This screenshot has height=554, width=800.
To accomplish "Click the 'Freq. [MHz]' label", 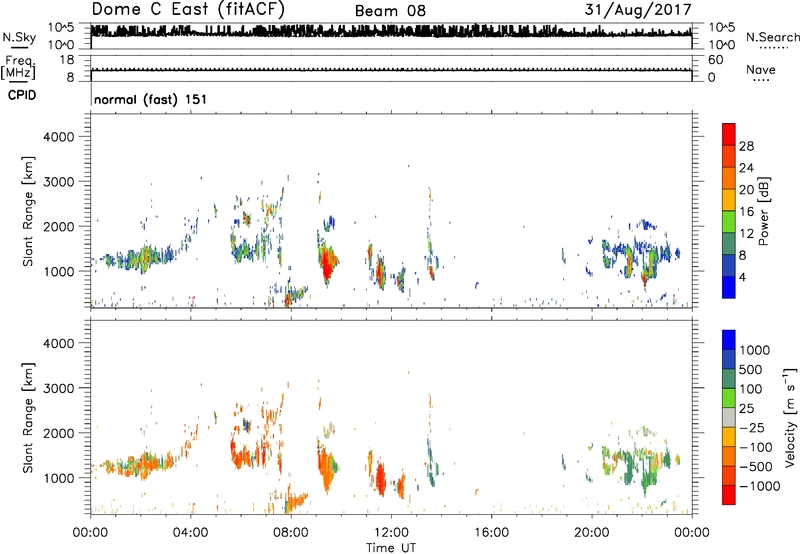I will point(19,67).
